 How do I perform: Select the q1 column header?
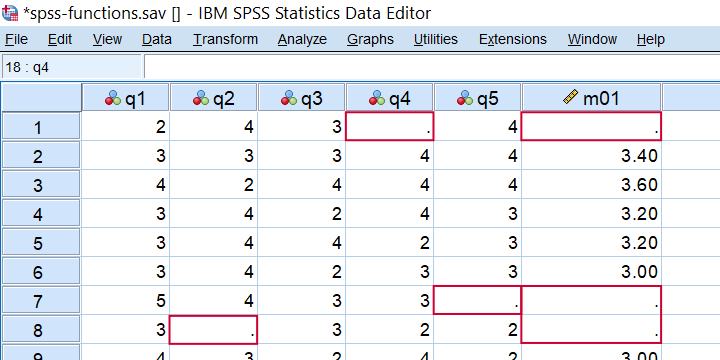pos(126,97)
